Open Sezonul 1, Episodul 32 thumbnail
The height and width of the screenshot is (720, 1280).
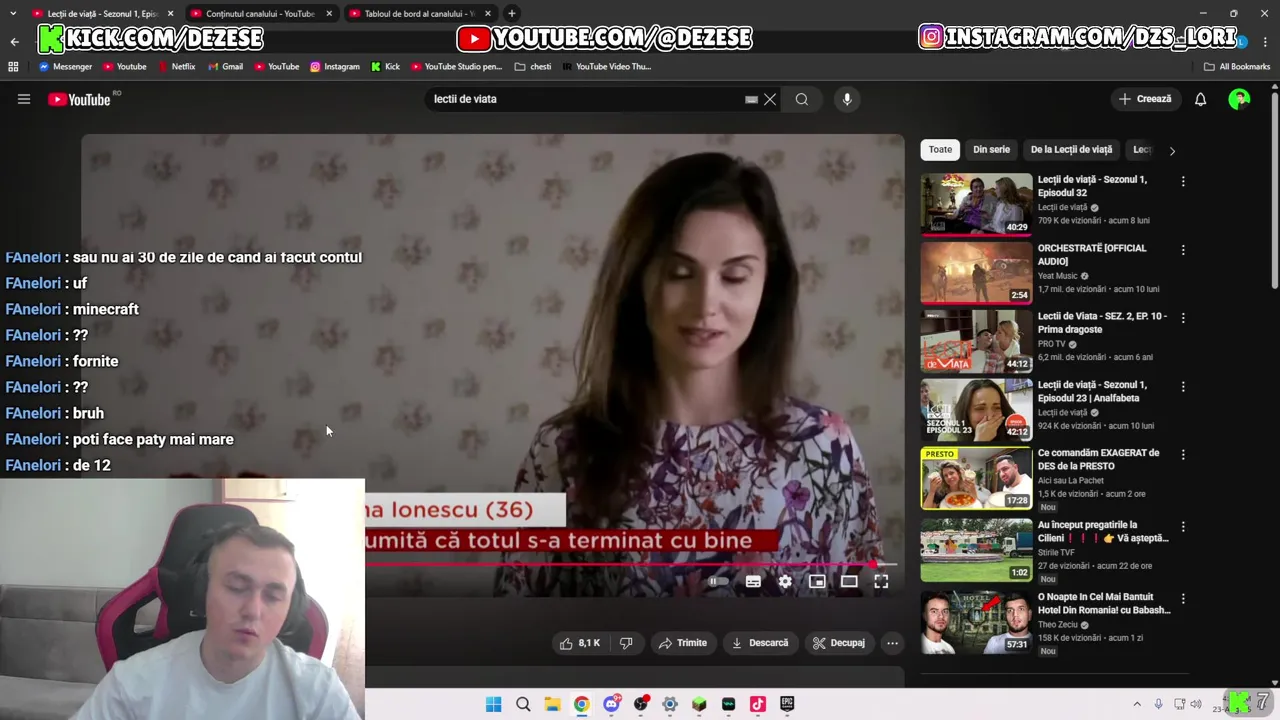click(976, 204)
